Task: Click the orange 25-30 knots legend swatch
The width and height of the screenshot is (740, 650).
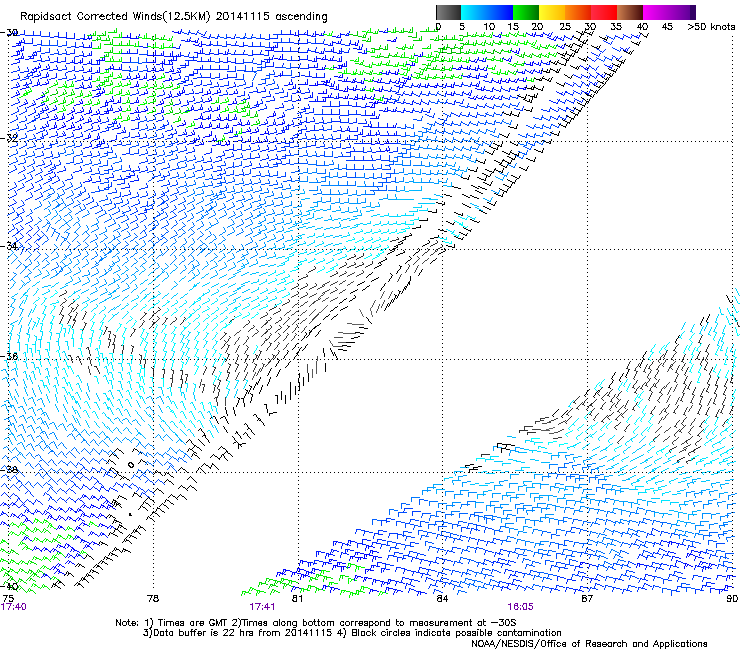Action: 578,12
